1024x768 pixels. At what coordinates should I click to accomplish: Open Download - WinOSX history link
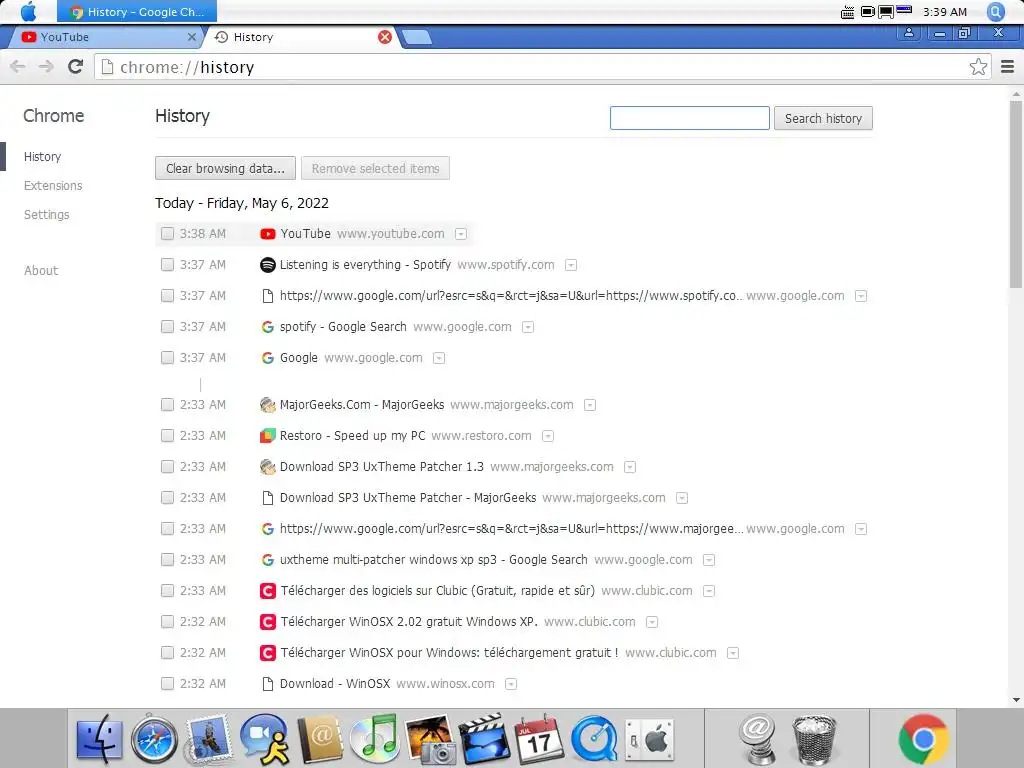[334, 684]
